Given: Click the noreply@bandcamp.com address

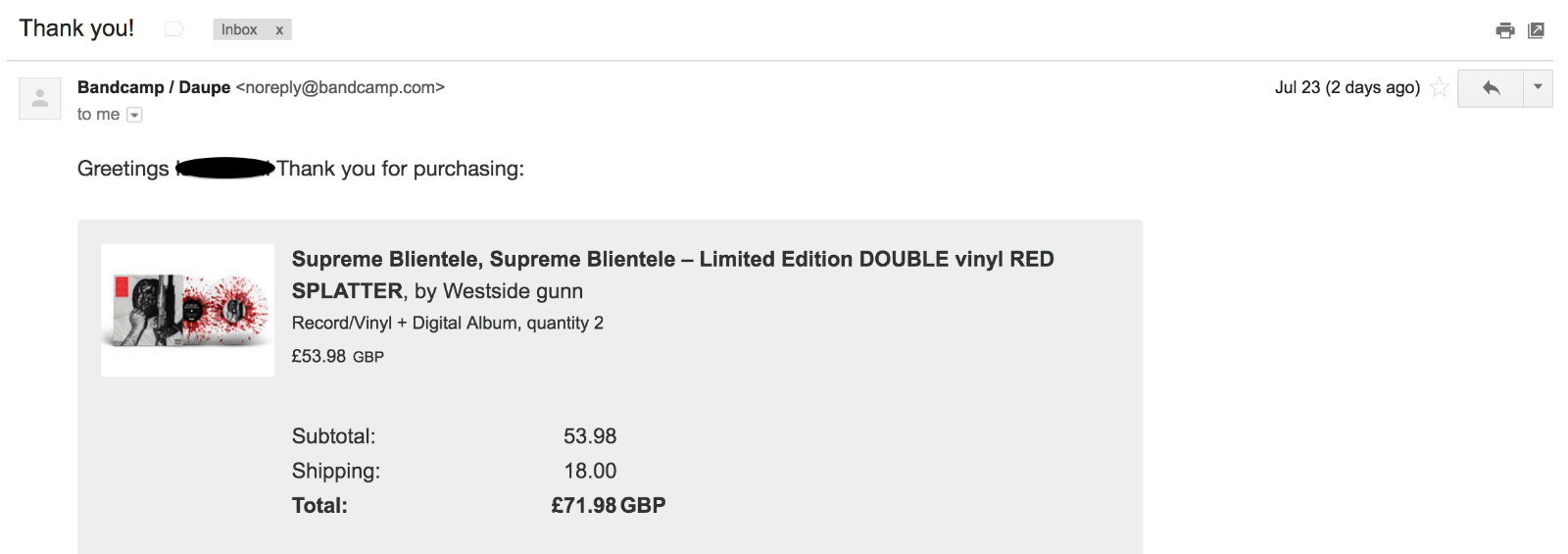Looking at the screenshot, I should point(340,87).
